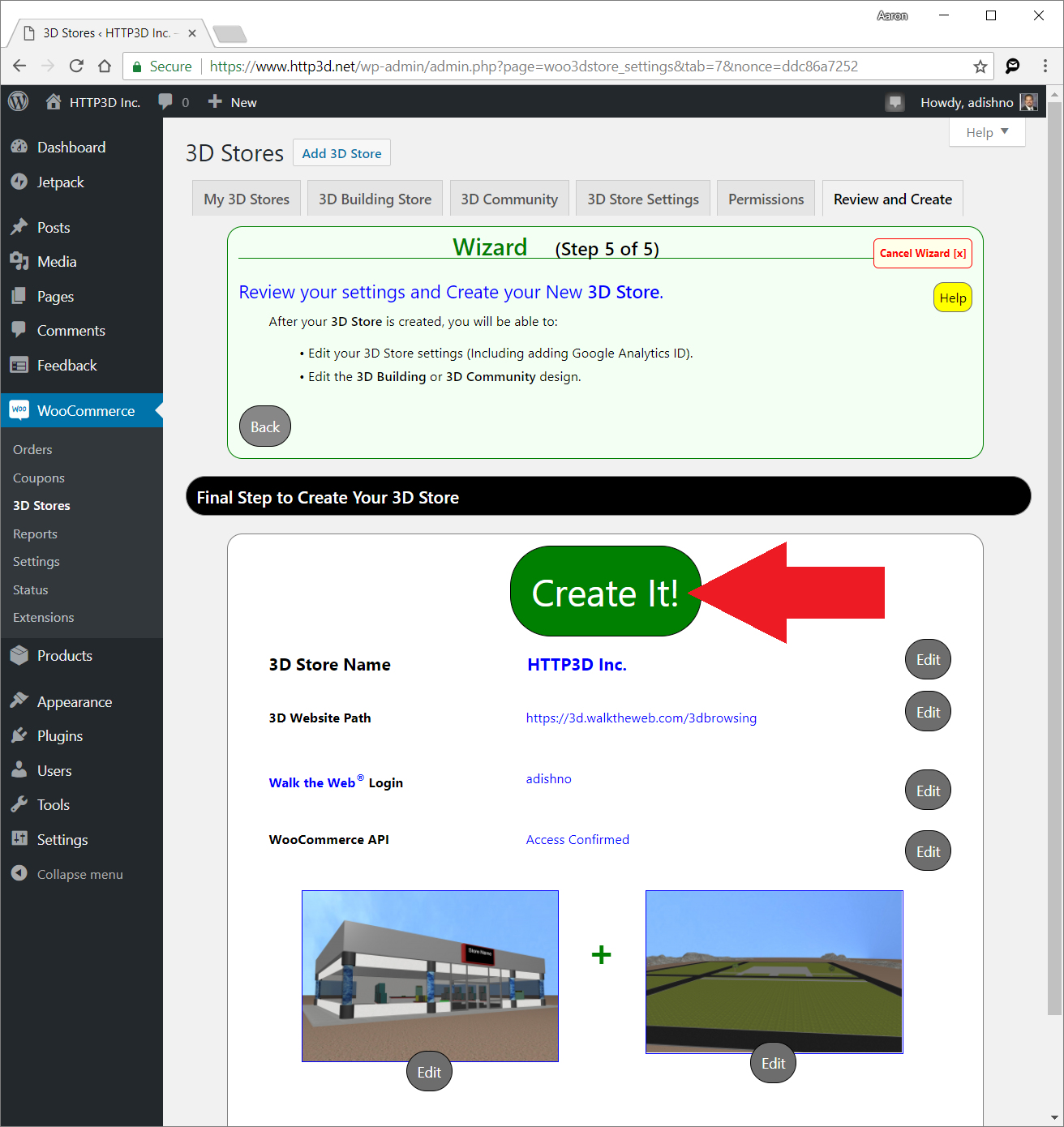Edit the 3D Store Name
Screen dimensions: 1064x1127
click(x=928, y=659)
